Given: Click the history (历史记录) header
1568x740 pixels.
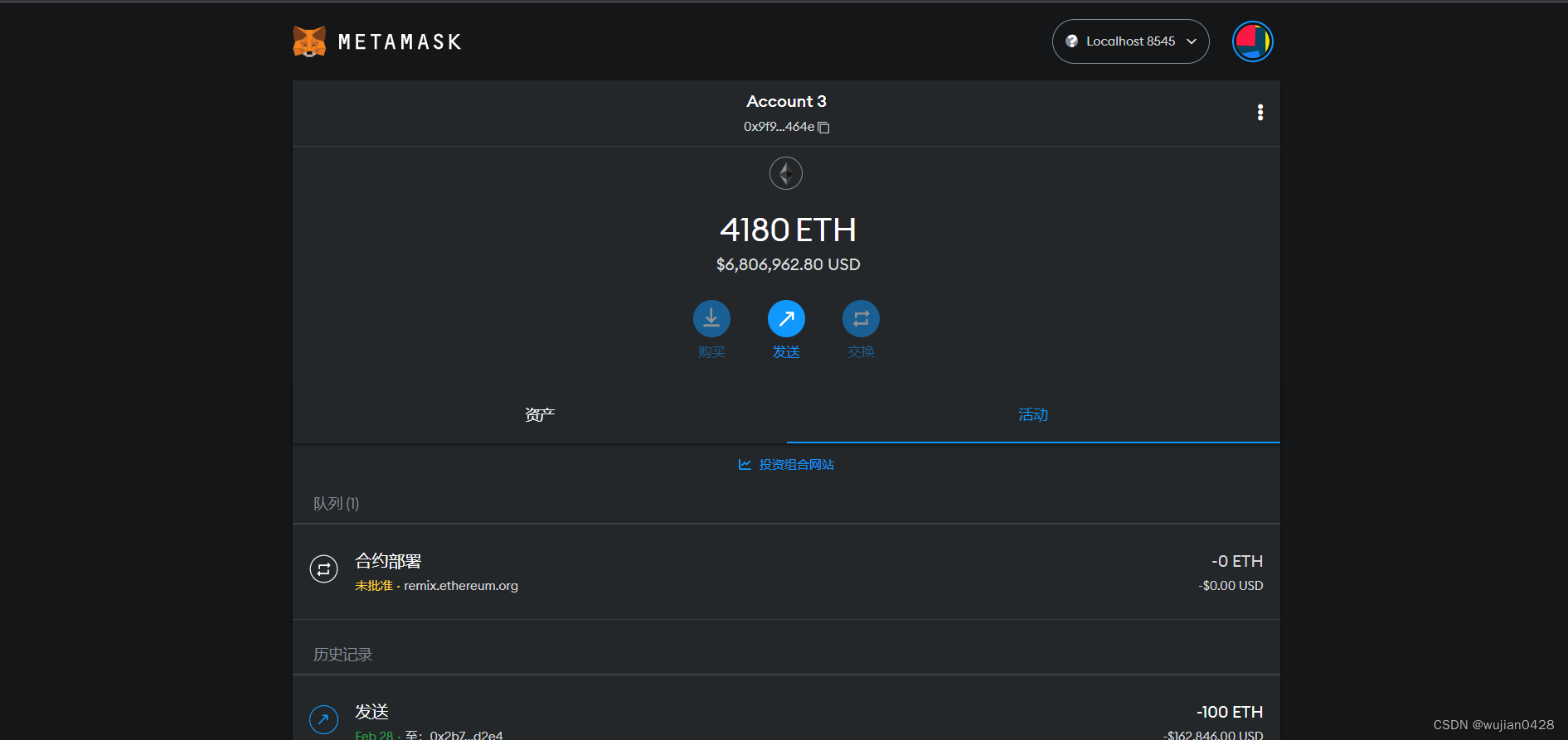Looking at the screenshot, I should coord(342,655).
